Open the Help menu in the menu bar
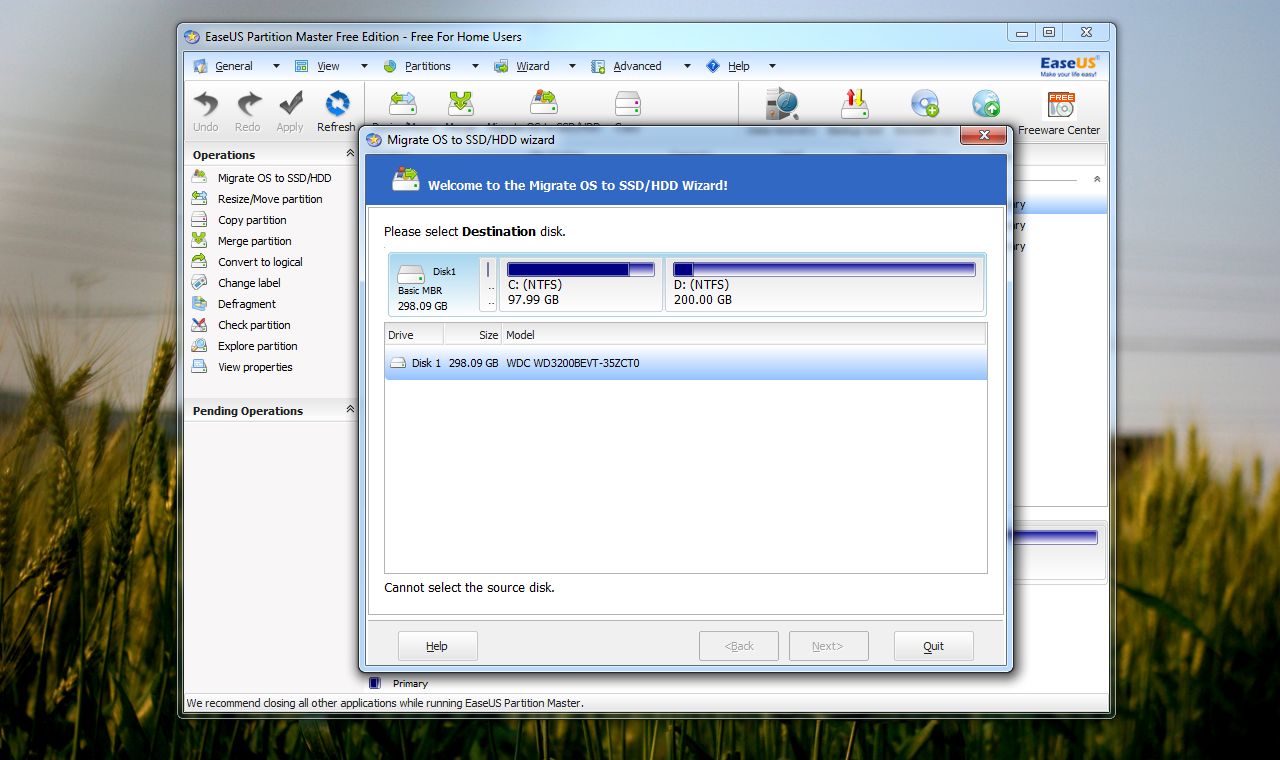Viewport: 1280px width, 760px height. click(x=739, y=66)
